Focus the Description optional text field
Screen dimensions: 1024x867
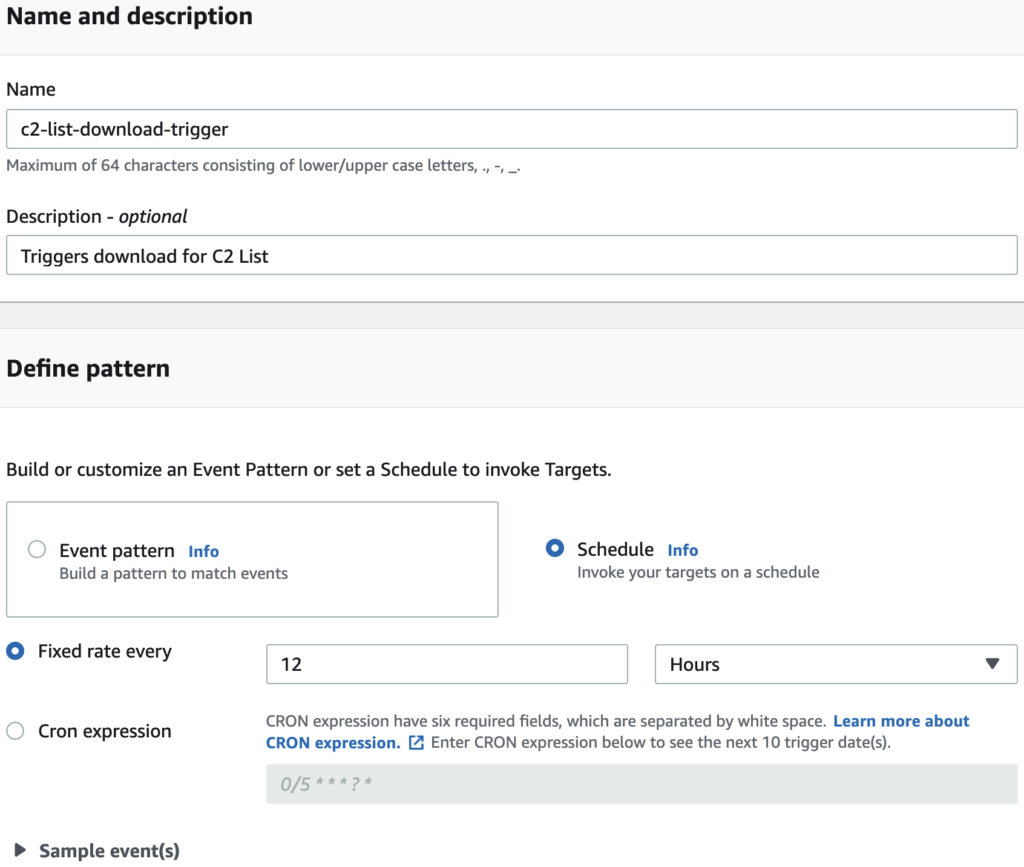[511, 256]
